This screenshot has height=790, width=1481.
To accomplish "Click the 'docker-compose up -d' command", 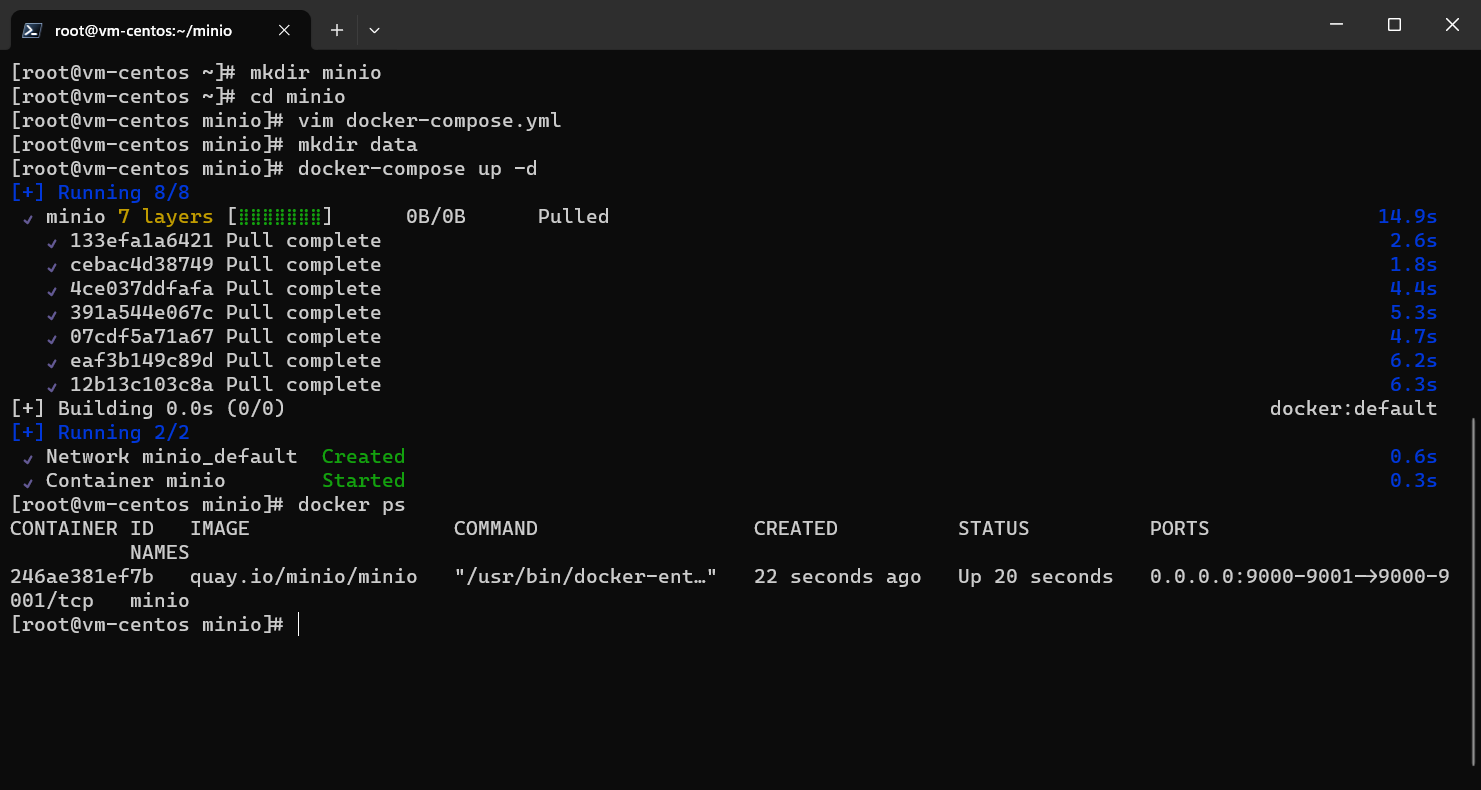I will [x=418, y=169].
